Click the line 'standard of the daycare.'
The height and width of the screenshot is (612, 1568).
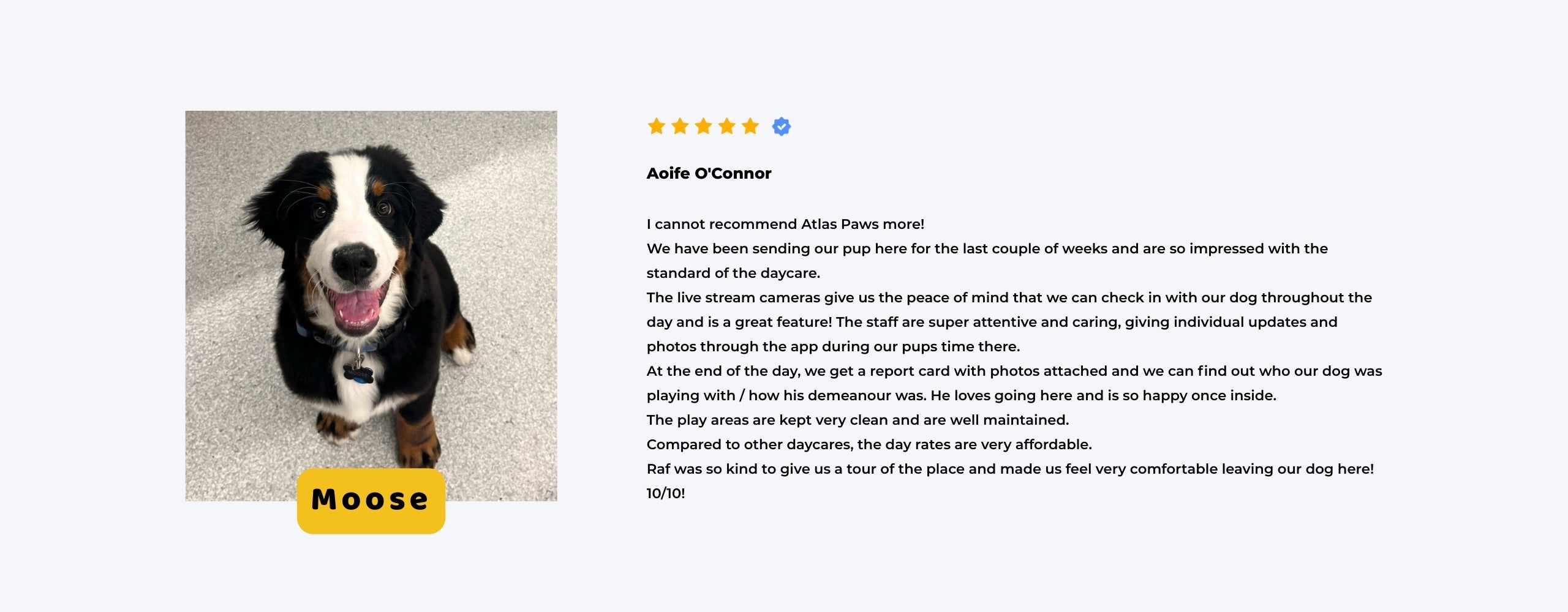click(x=733, y=273)
